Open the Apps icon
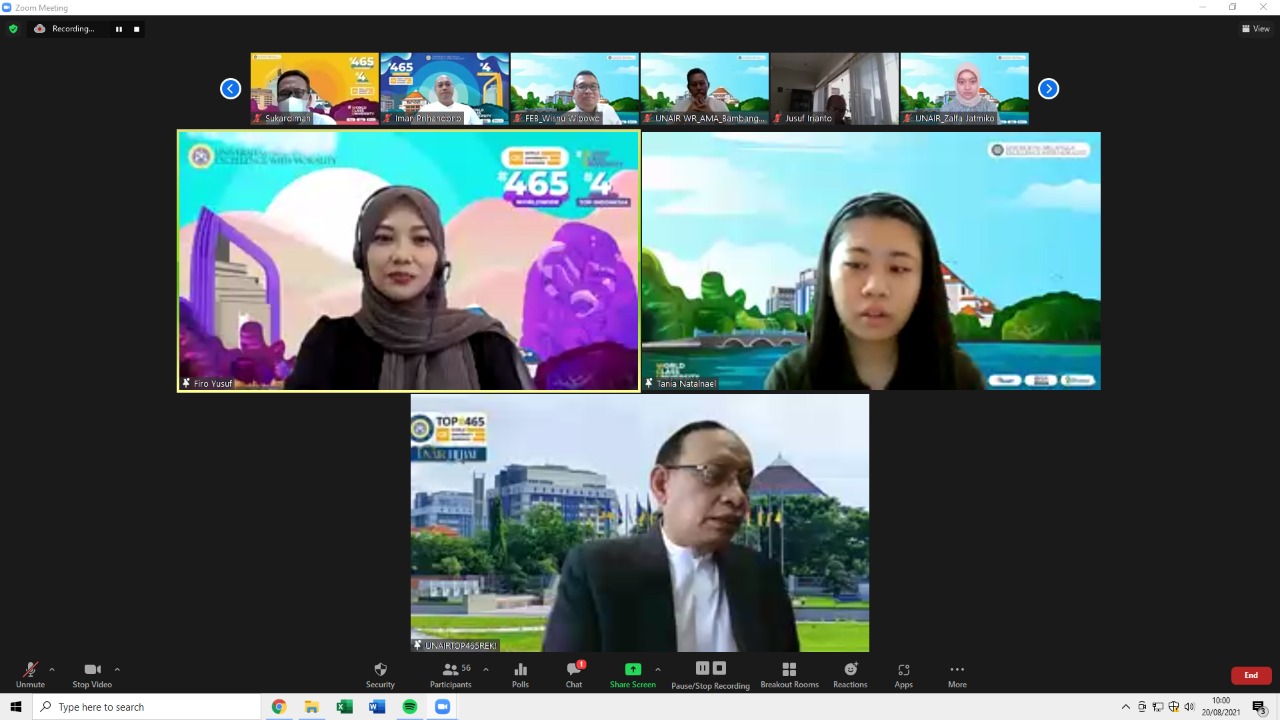The image size is (1280, 720). coord(903,670)
